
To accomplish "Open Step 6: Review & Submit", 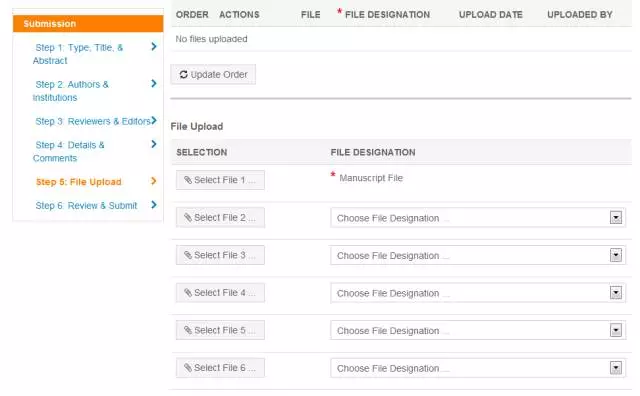I will click(86, 205).
